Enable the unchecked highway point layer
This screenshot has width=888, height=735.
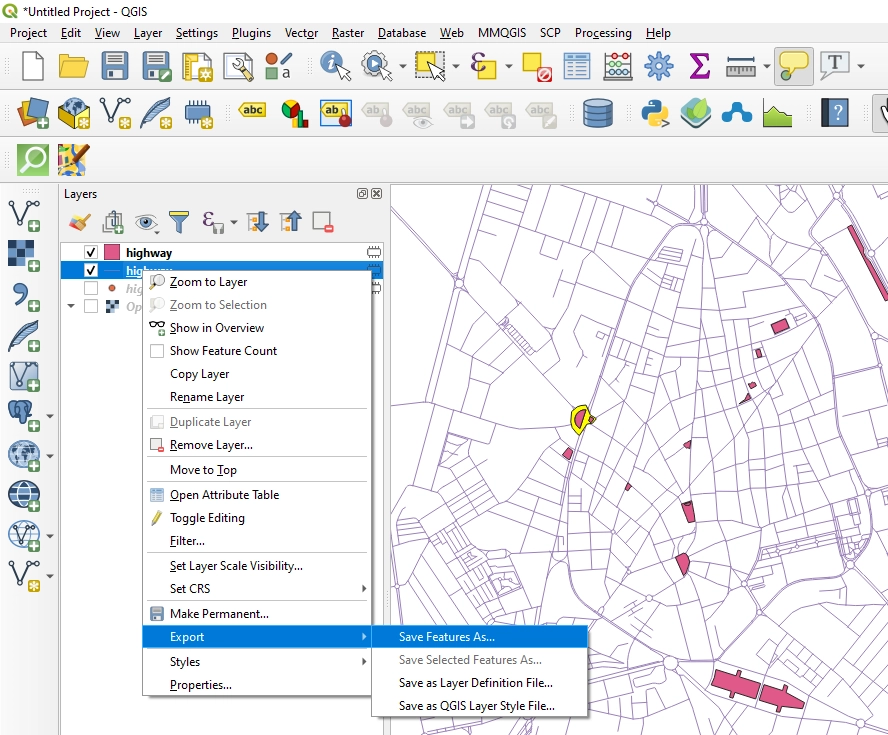pos(91,288)
